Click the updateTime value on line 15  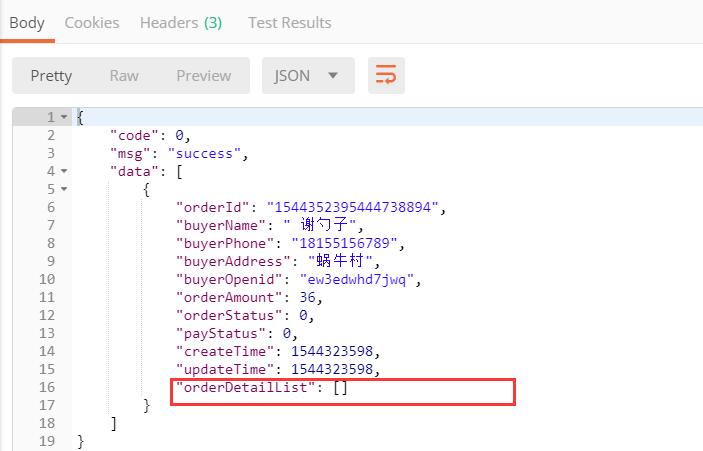[x=332, y=369]
